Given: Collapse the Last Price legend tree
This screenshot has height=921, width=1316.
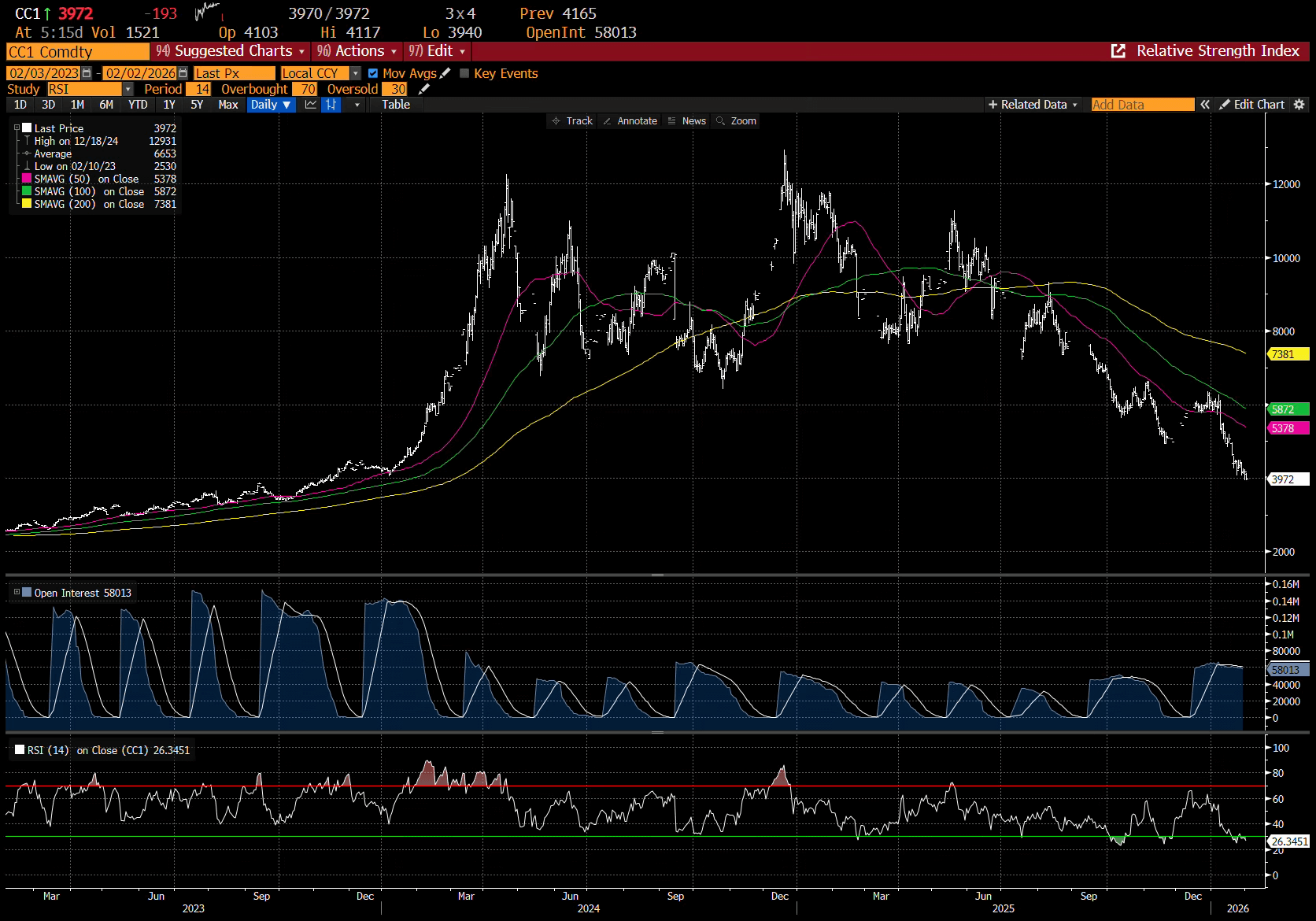Looking at the screenshot, I should [17, 128].
